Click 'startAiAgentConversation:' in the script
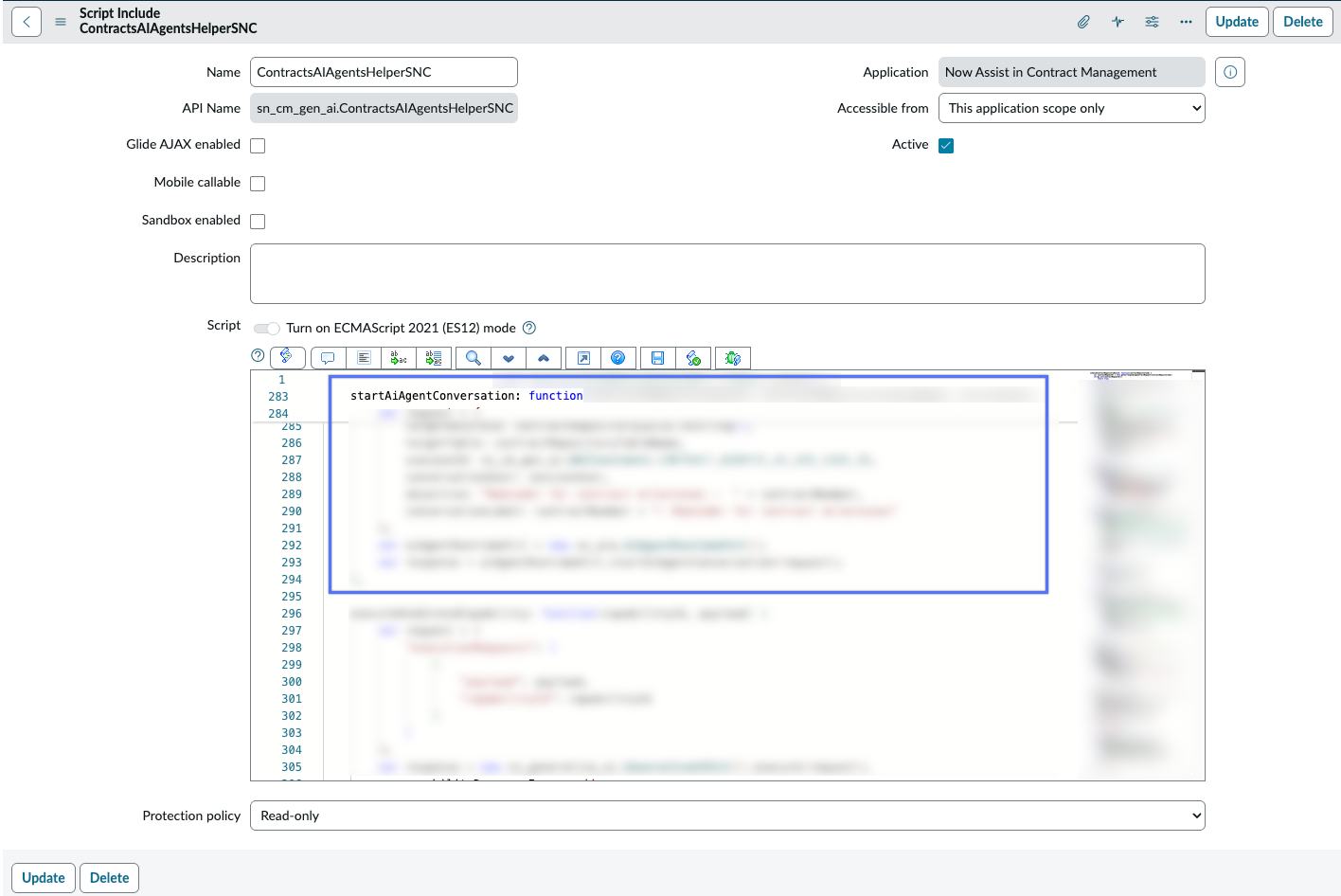1341x896 pixels. [x=436, y=396]
